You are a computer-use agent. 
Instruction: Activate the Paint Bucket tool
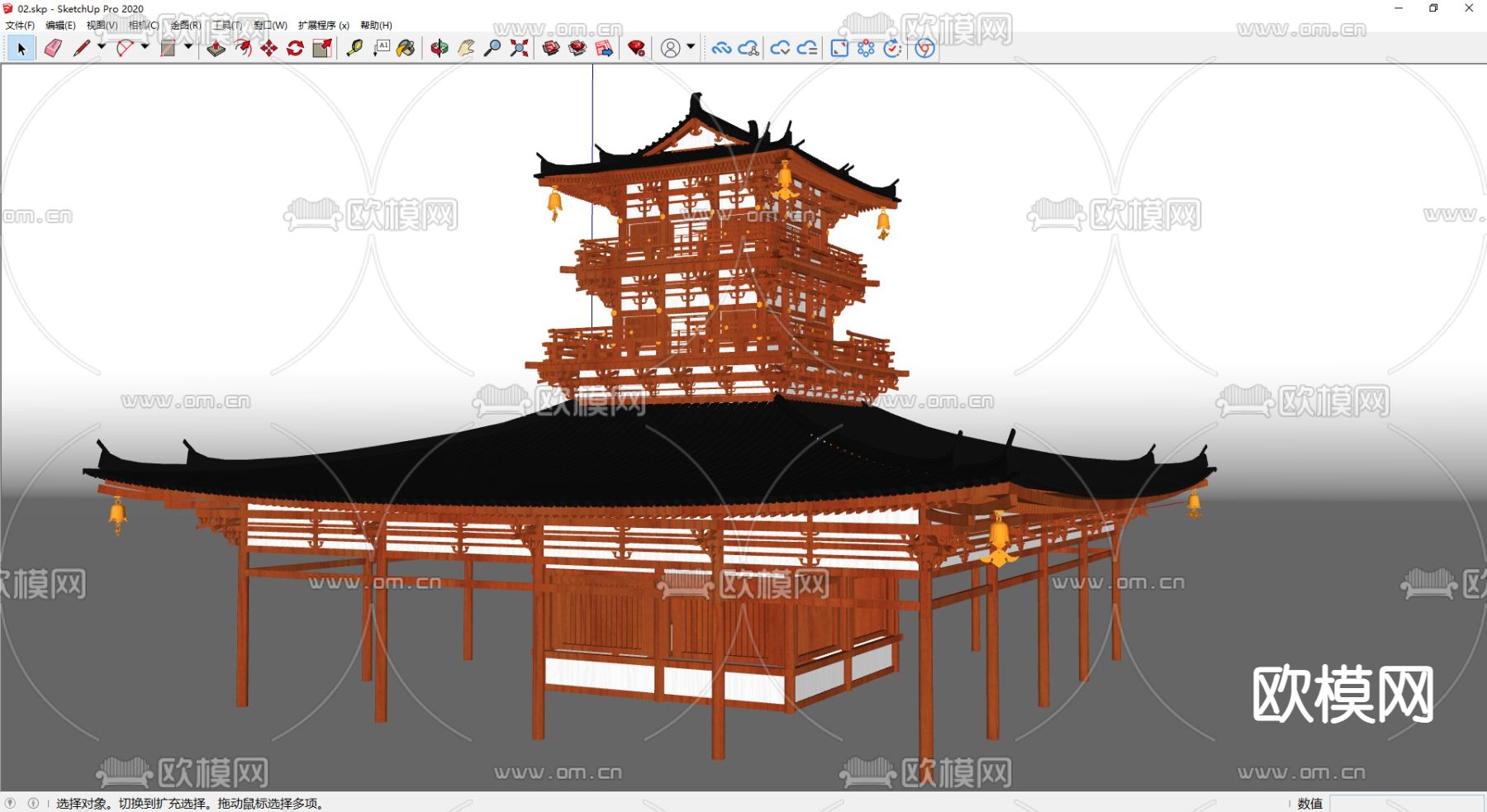point(406,49)
